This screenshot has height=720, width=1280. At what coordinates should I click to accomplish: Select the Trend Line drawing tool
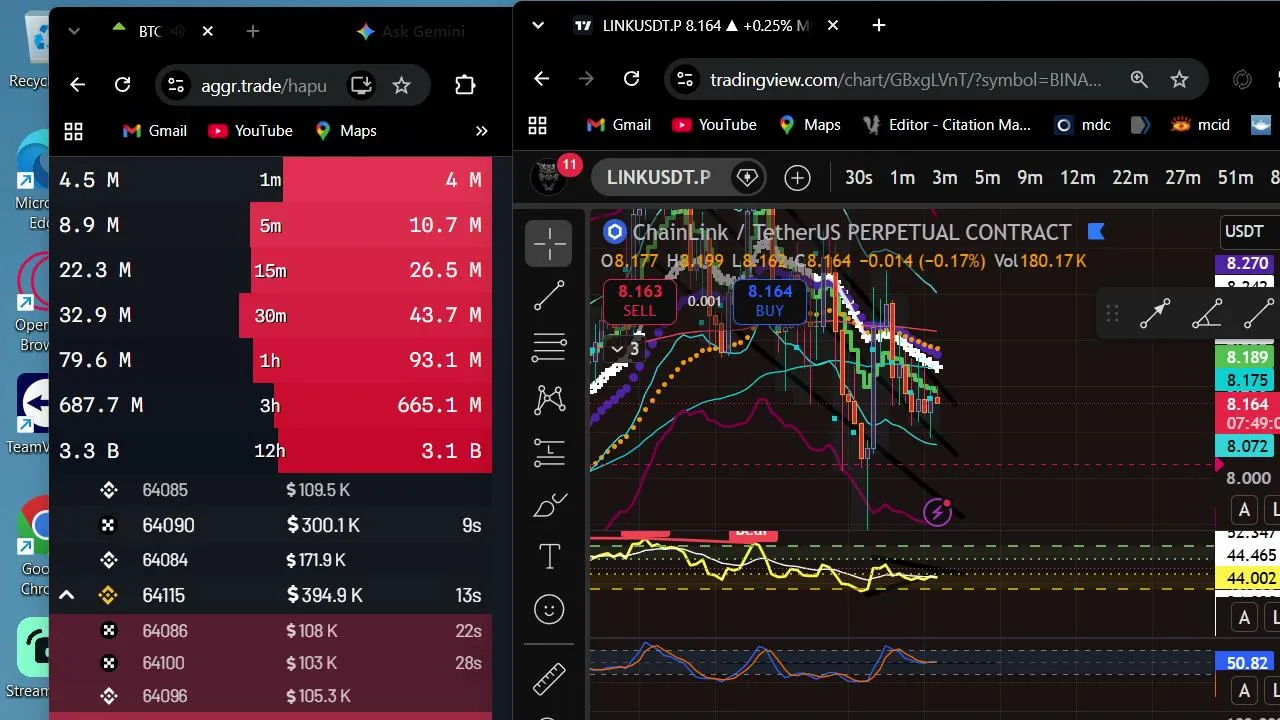coord(549,296)
